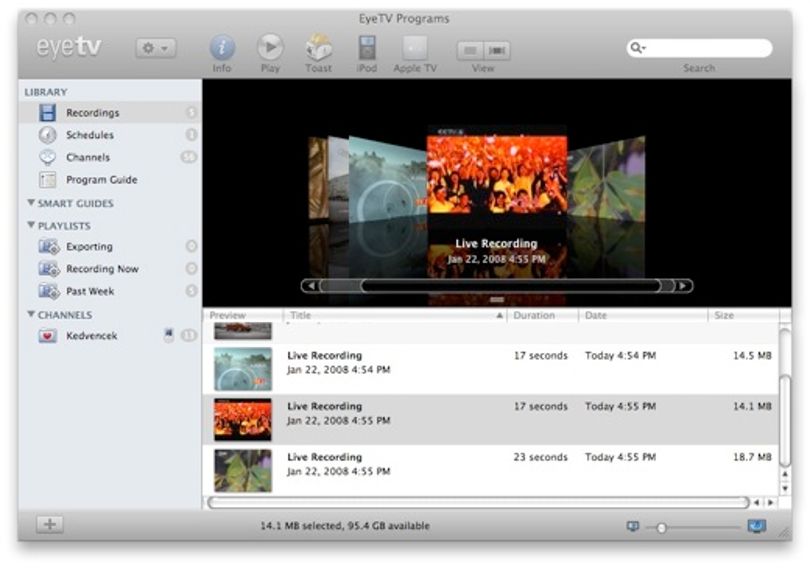Advance cover flow with right arrow

coord(683,286)
